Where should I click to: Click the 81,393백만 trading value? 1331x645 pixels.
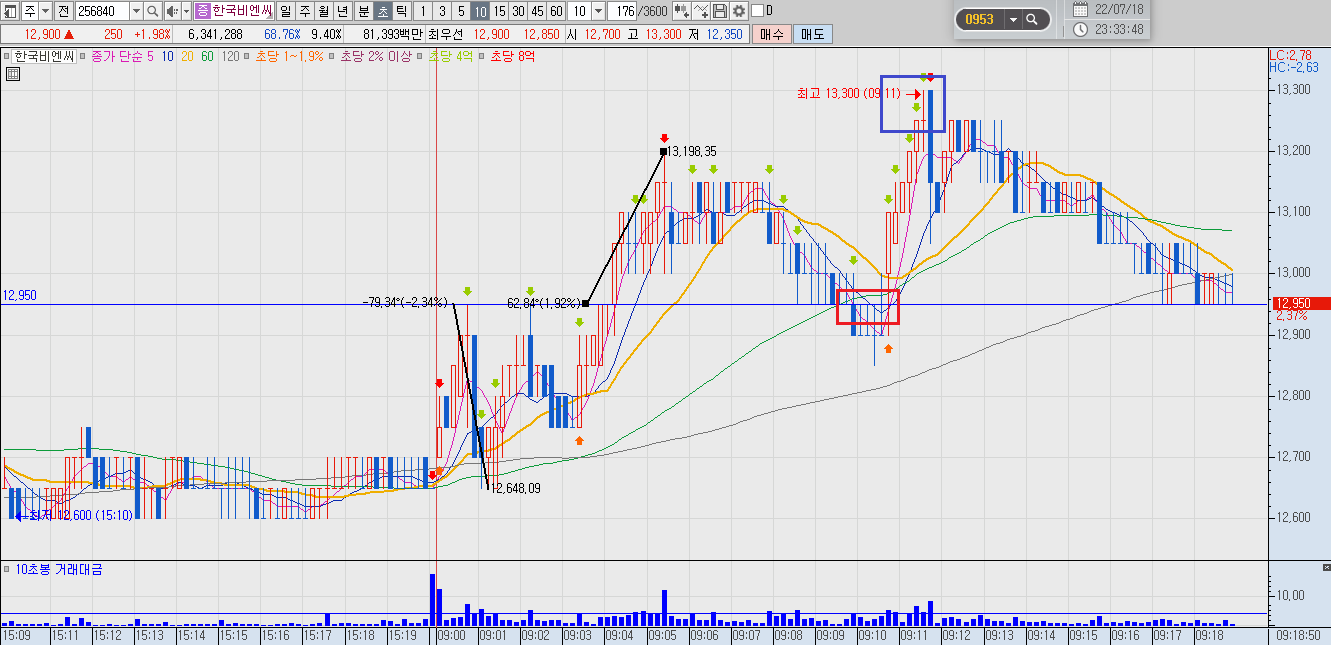click(x=393, y=34)
